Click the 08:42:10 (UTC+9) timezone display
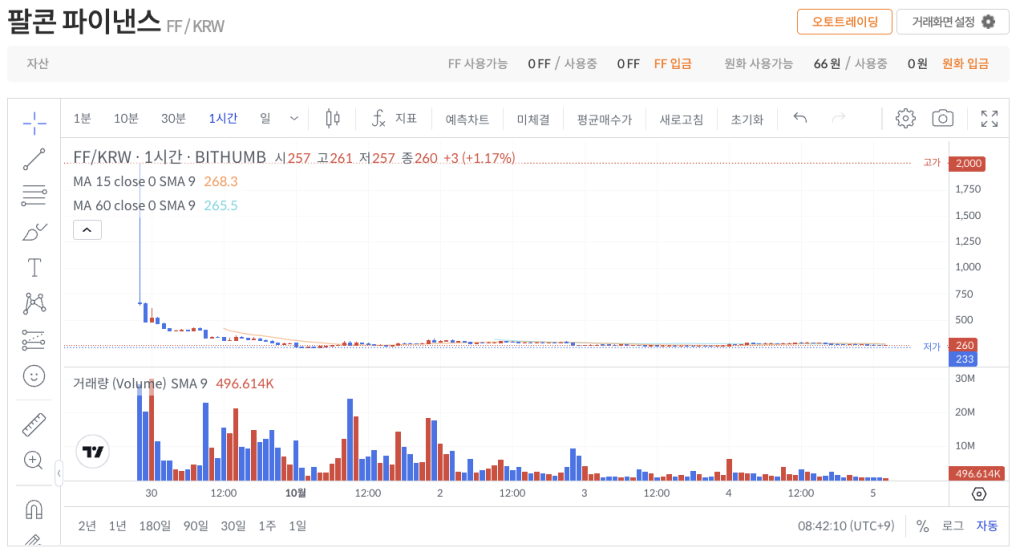This screenshot has height=560, width=1024. (x=845, y=526)
